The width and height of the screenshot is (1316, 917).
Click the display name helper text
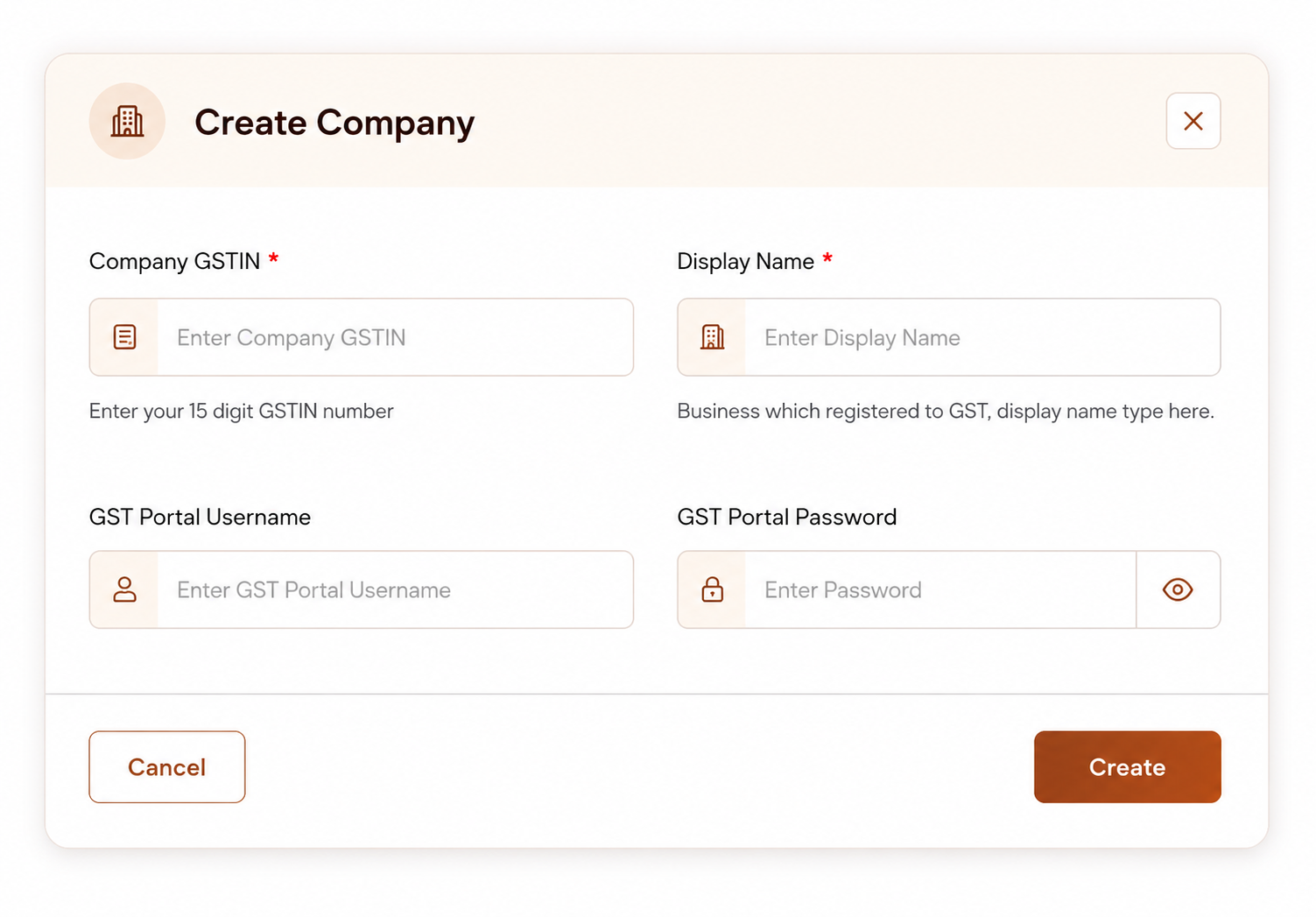click(946, 411)
